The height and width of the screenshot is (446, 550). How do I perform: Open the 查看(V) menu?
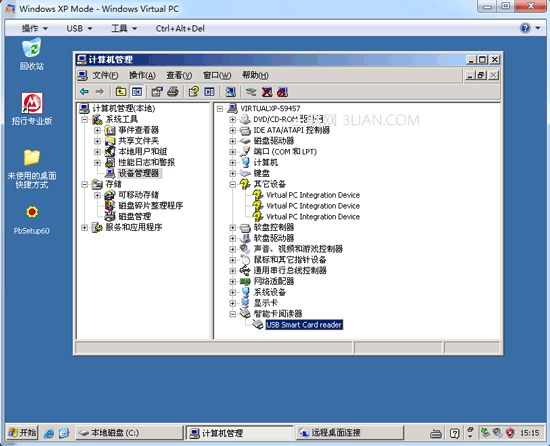(179, 75)
